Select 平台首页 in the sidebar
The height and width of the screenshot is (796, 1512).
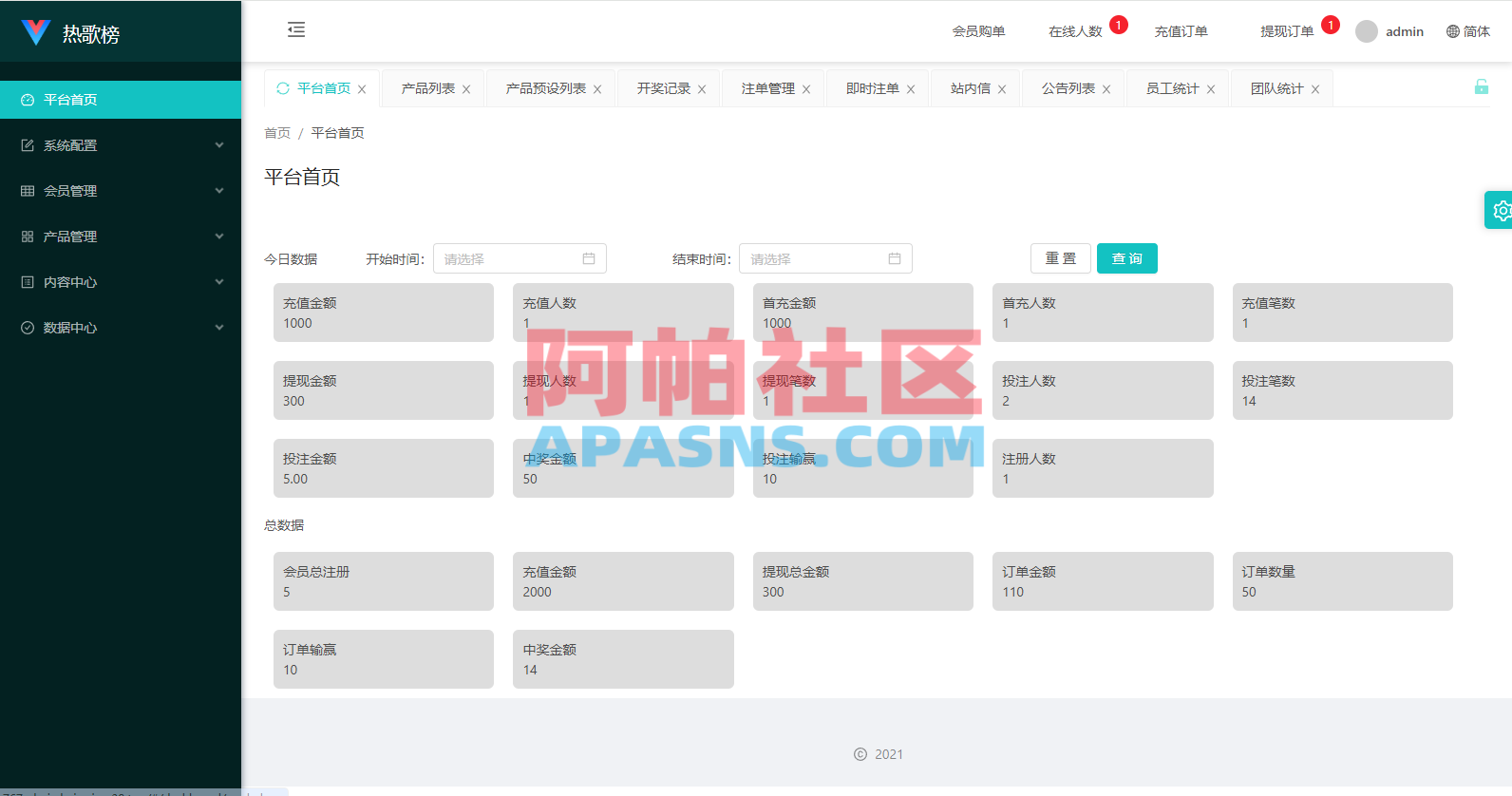[x=121, y=100]
